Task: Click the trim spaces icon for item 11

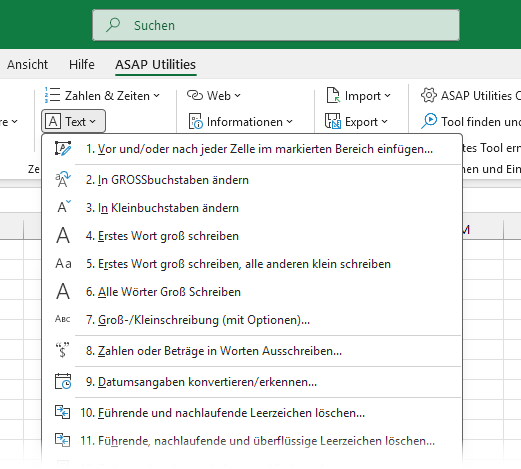Action: pos(63,440)
